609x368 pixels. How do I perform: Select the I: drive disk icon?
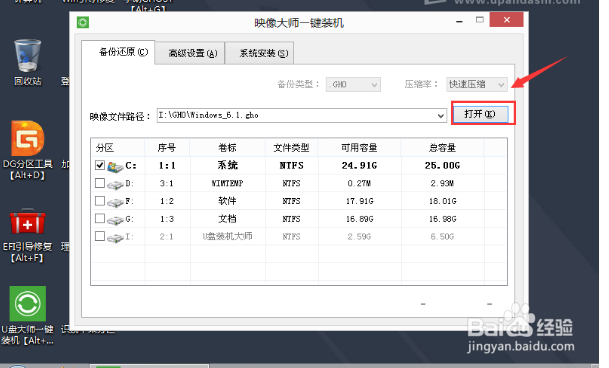(115, 237)
